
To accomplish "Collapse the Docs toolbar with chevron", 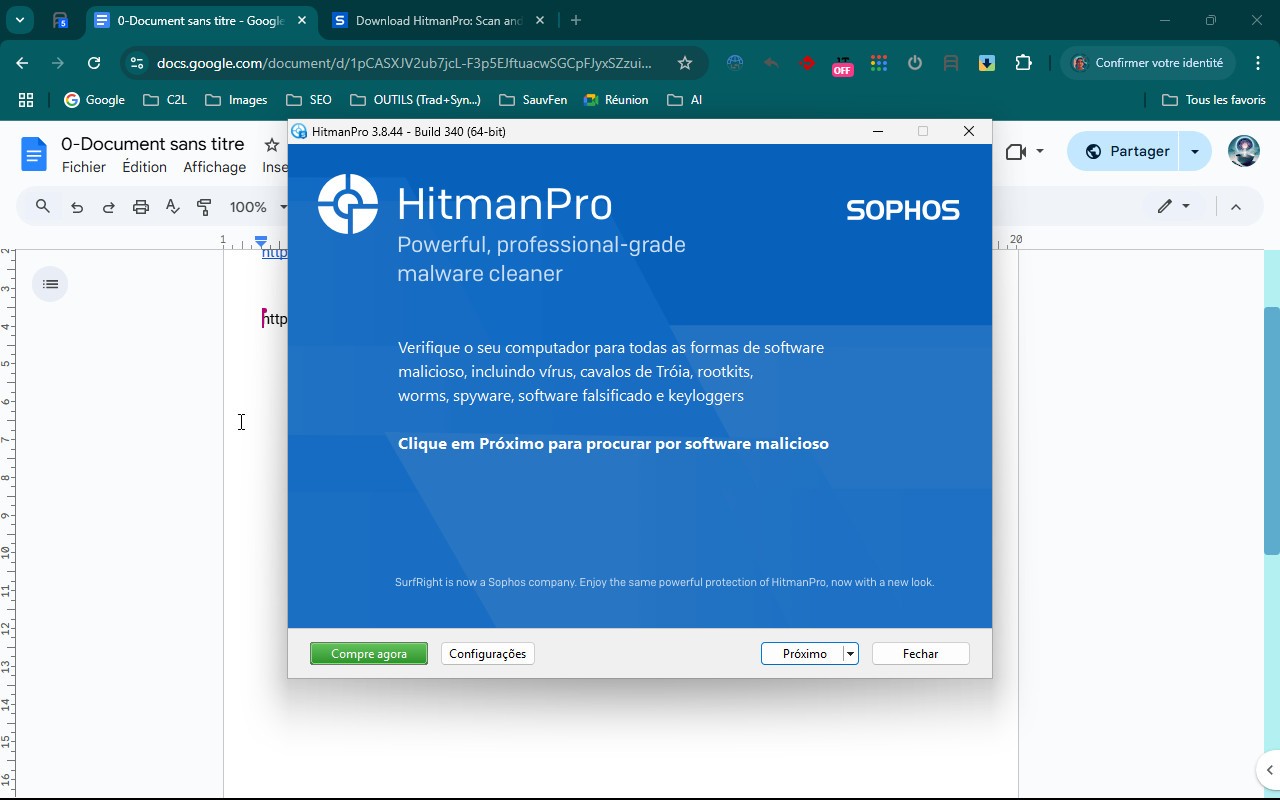I will tap(1236, 207).
